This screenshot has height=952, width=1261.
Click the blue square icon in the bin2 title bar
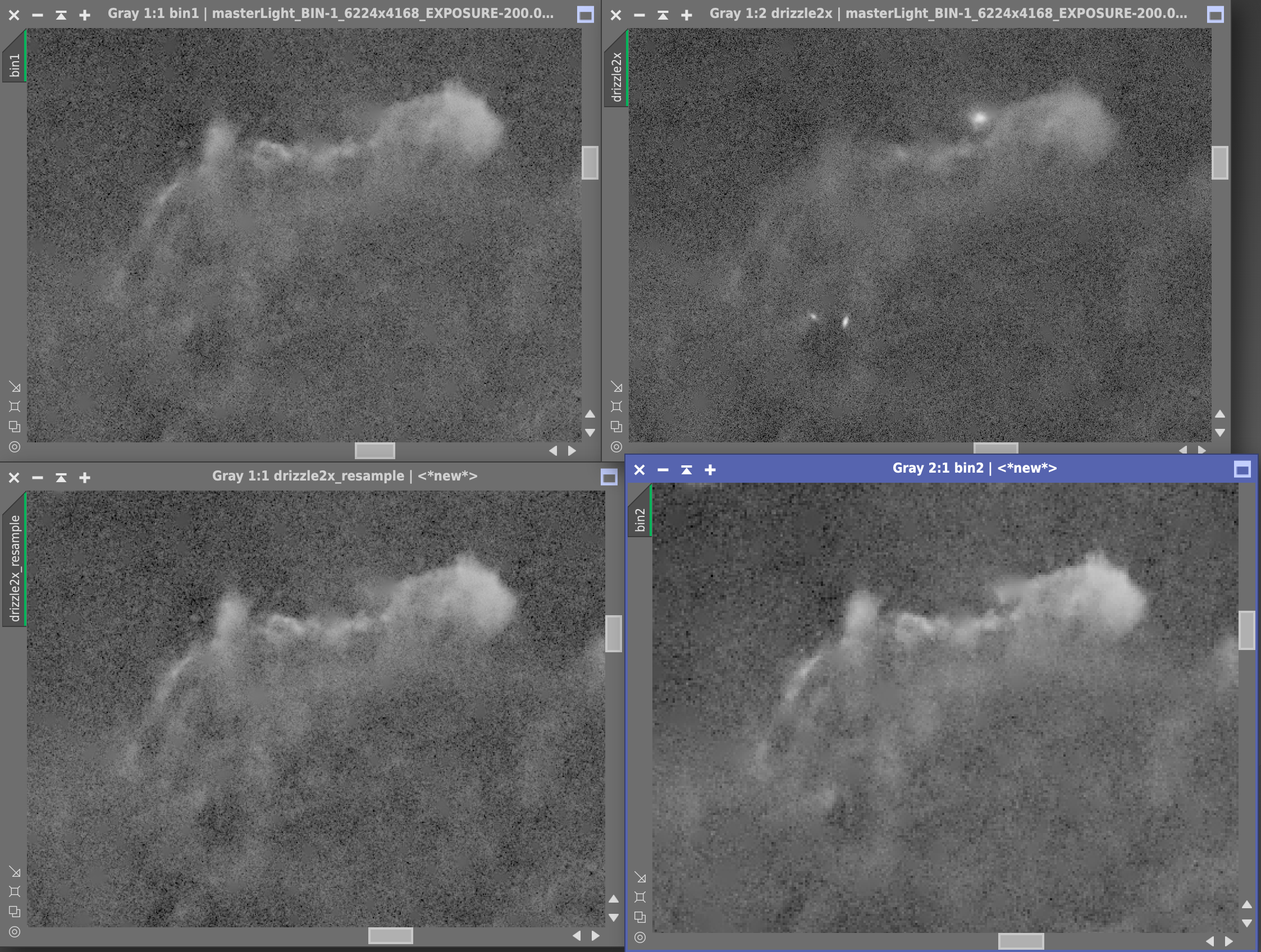click(1242, 469)
